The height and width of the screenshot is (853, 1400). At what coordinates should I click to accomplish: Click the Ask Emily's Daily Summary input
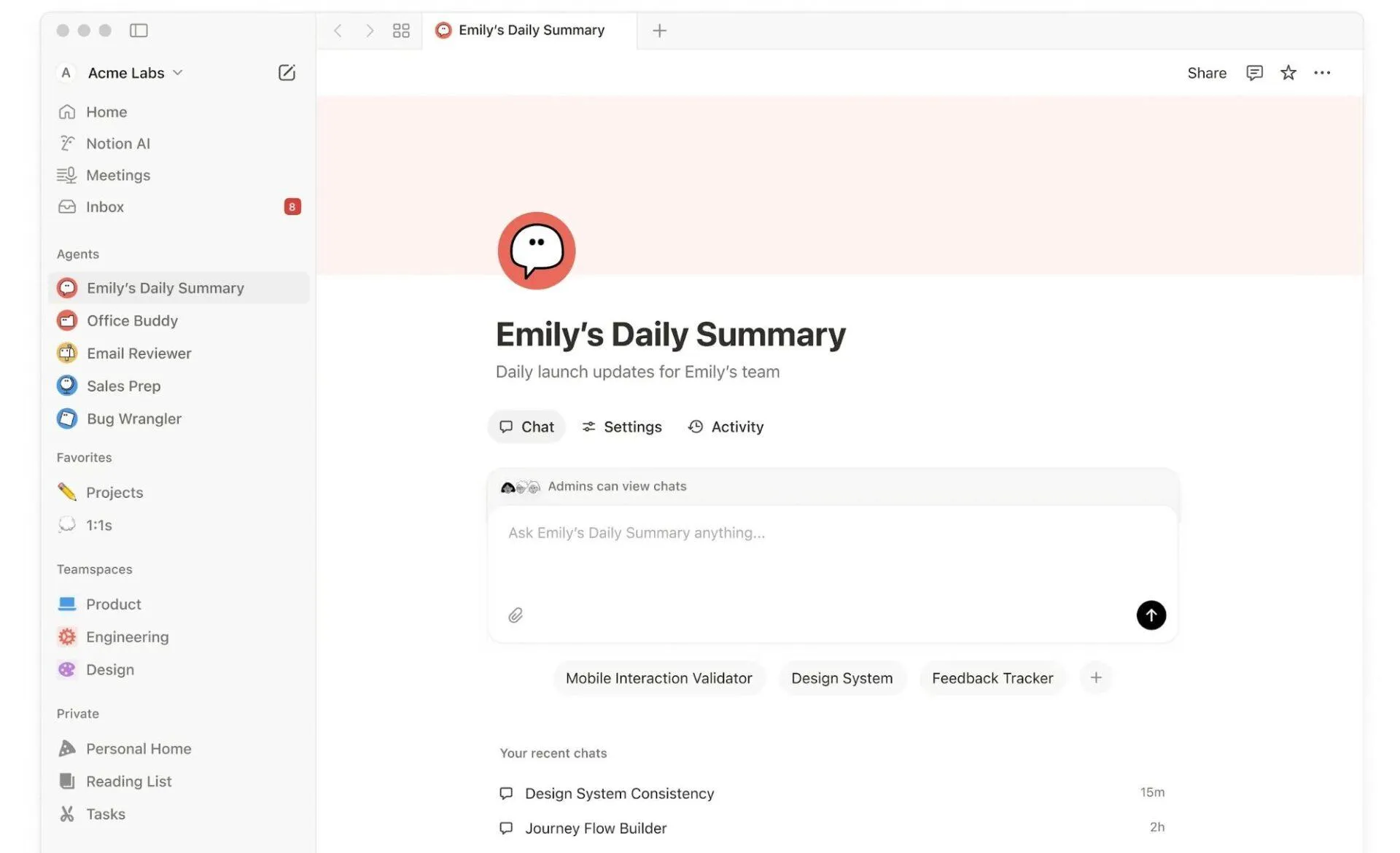(832, 554)
